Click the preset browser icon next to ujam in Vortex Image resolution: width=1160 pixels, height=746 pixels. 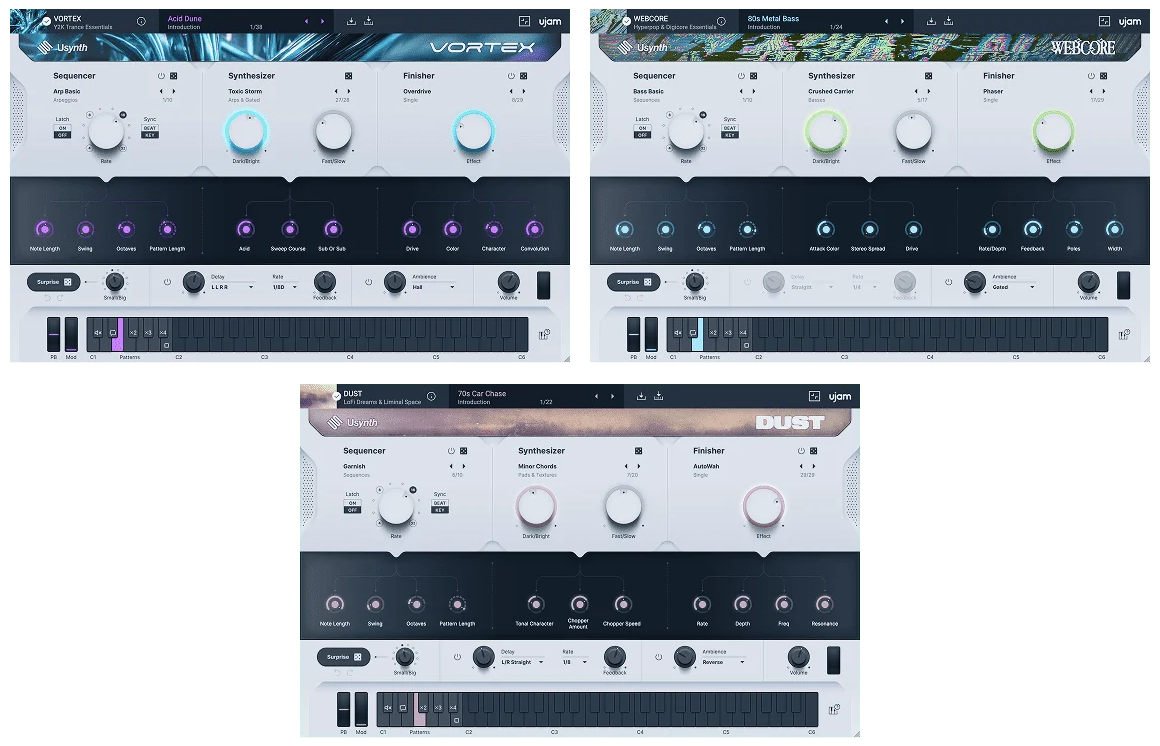(x=525, y=21)
